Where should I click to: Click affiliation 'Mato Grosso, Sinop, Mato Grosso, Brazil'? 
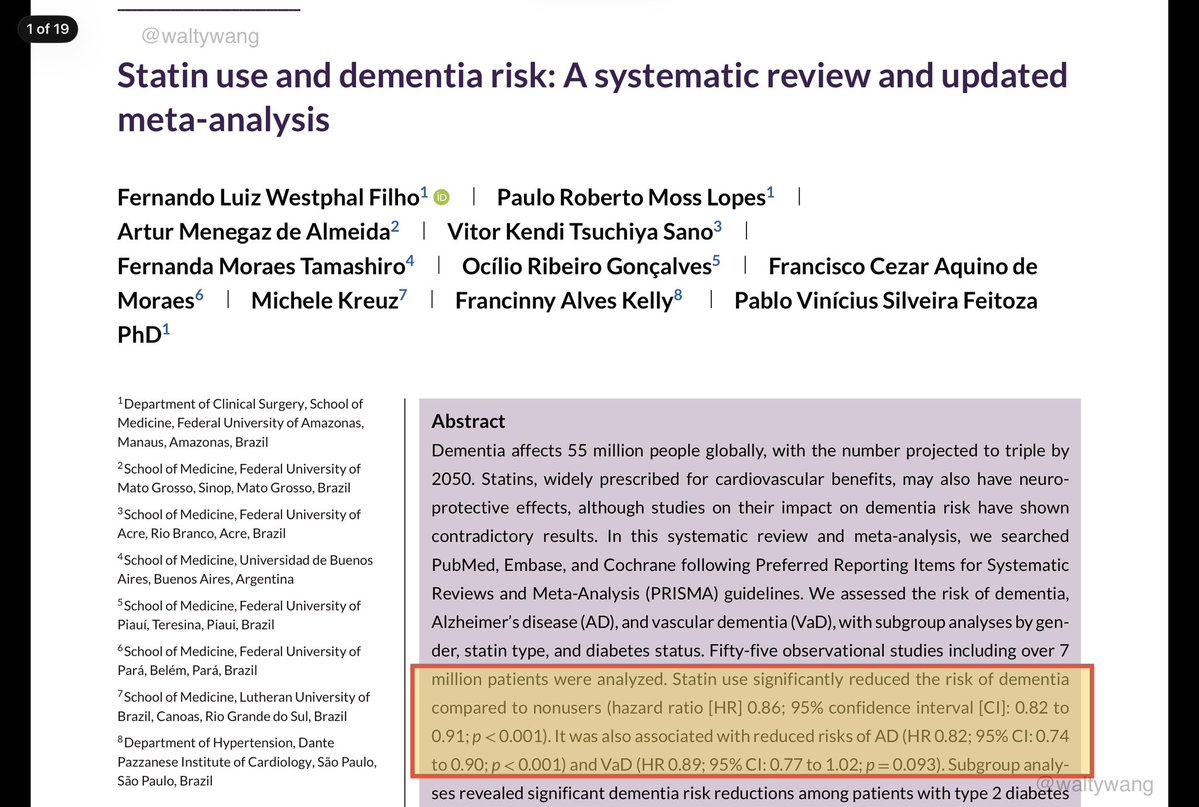click(234, 488)
